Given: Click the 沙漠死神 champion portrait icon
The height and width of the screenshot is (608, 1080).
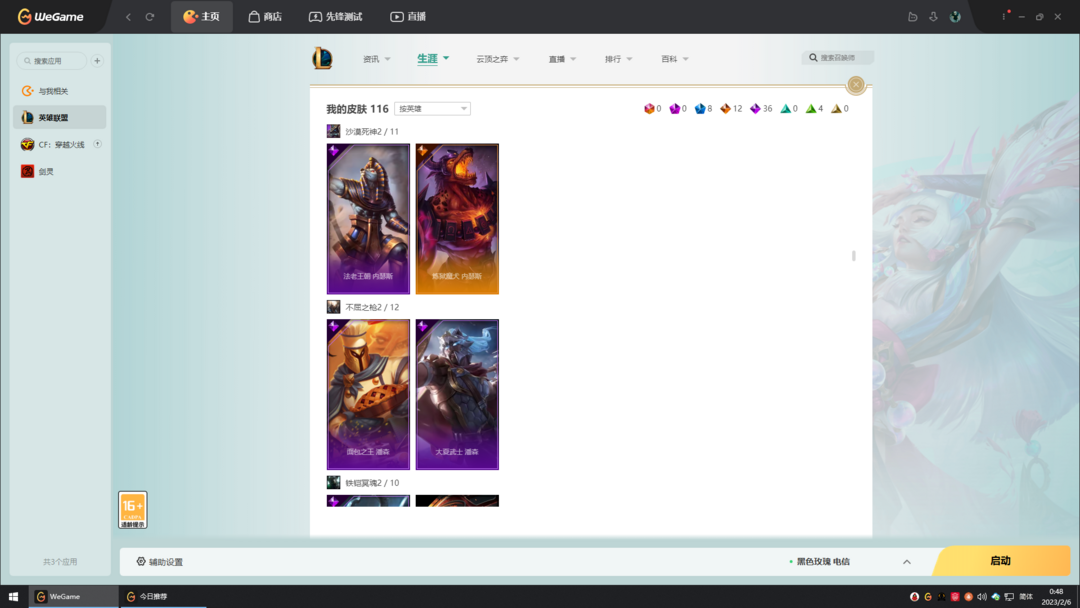Looking at the screenshot, I should 333,131.
